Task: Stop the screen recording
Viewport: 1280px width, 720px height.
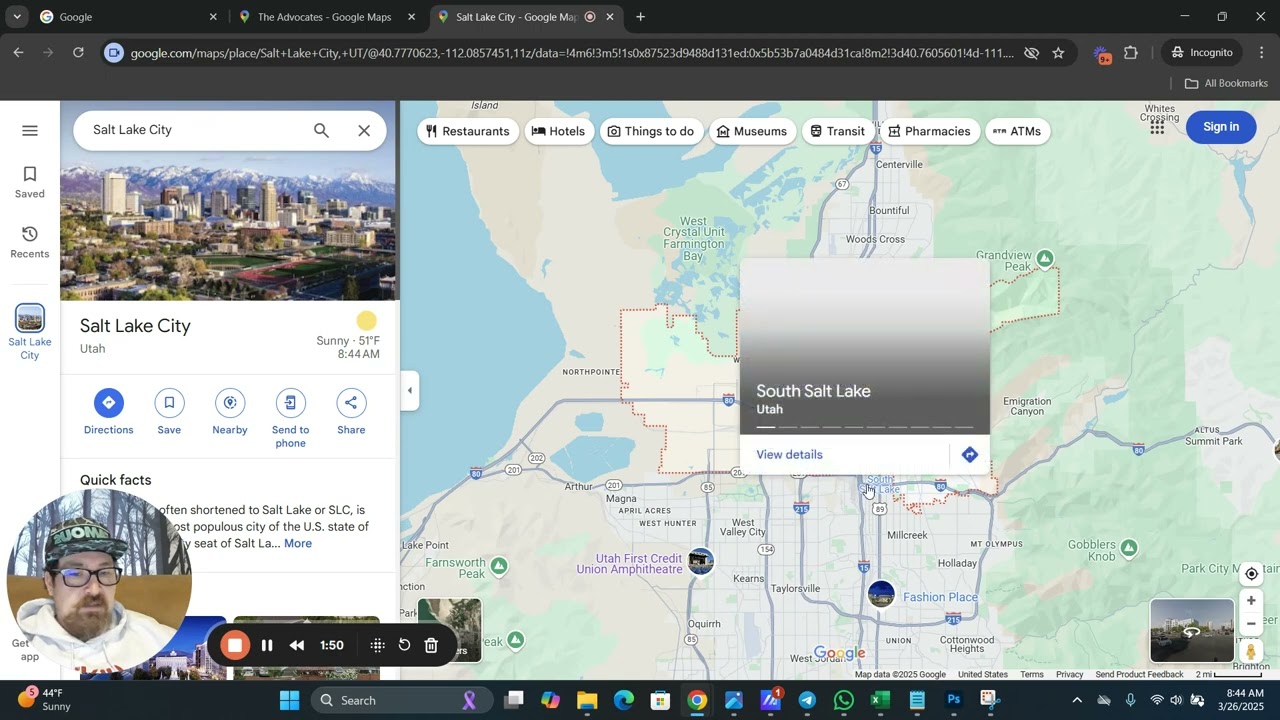Action: [235, 645]
